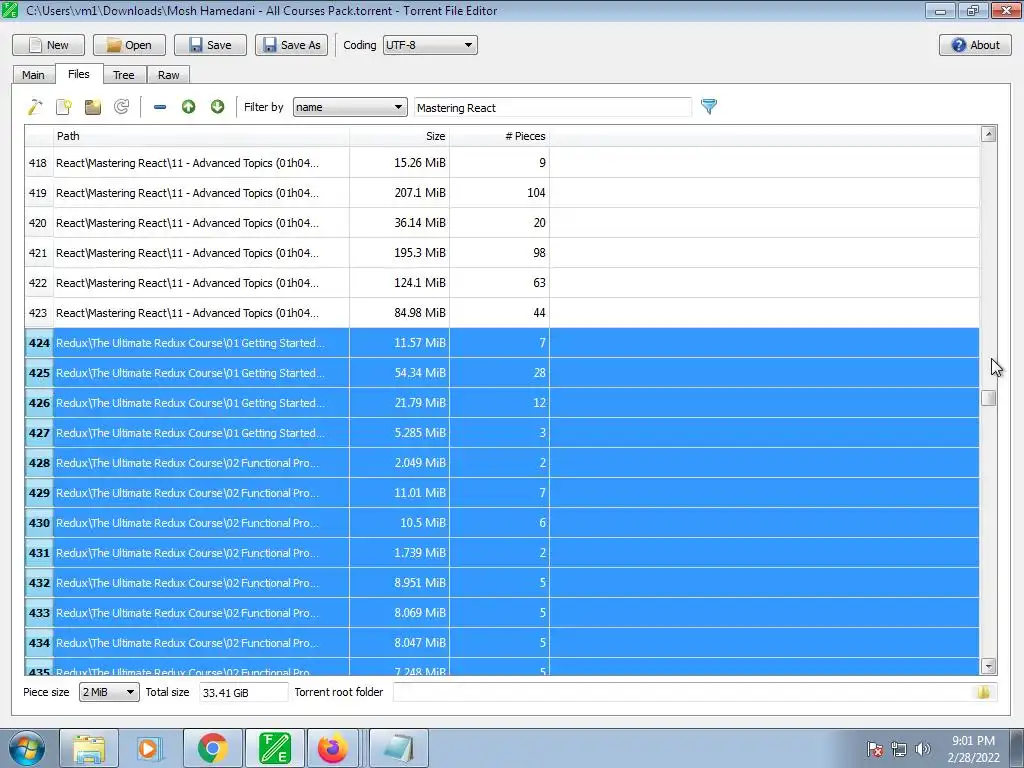The width and height of the screenshot is (1024, 768).
Task: Launch Chrome from taskbar
Action: point(212,748)
